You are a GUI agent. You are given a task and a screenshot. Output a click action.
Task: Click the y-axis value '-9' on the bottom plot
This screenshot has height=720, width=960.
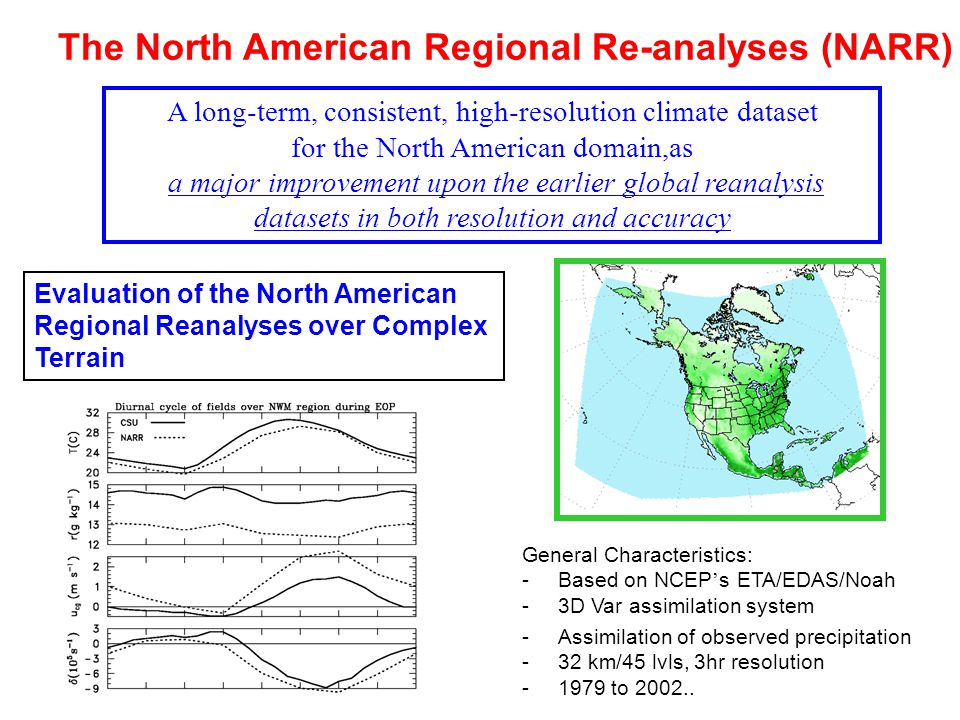[92, 689]
